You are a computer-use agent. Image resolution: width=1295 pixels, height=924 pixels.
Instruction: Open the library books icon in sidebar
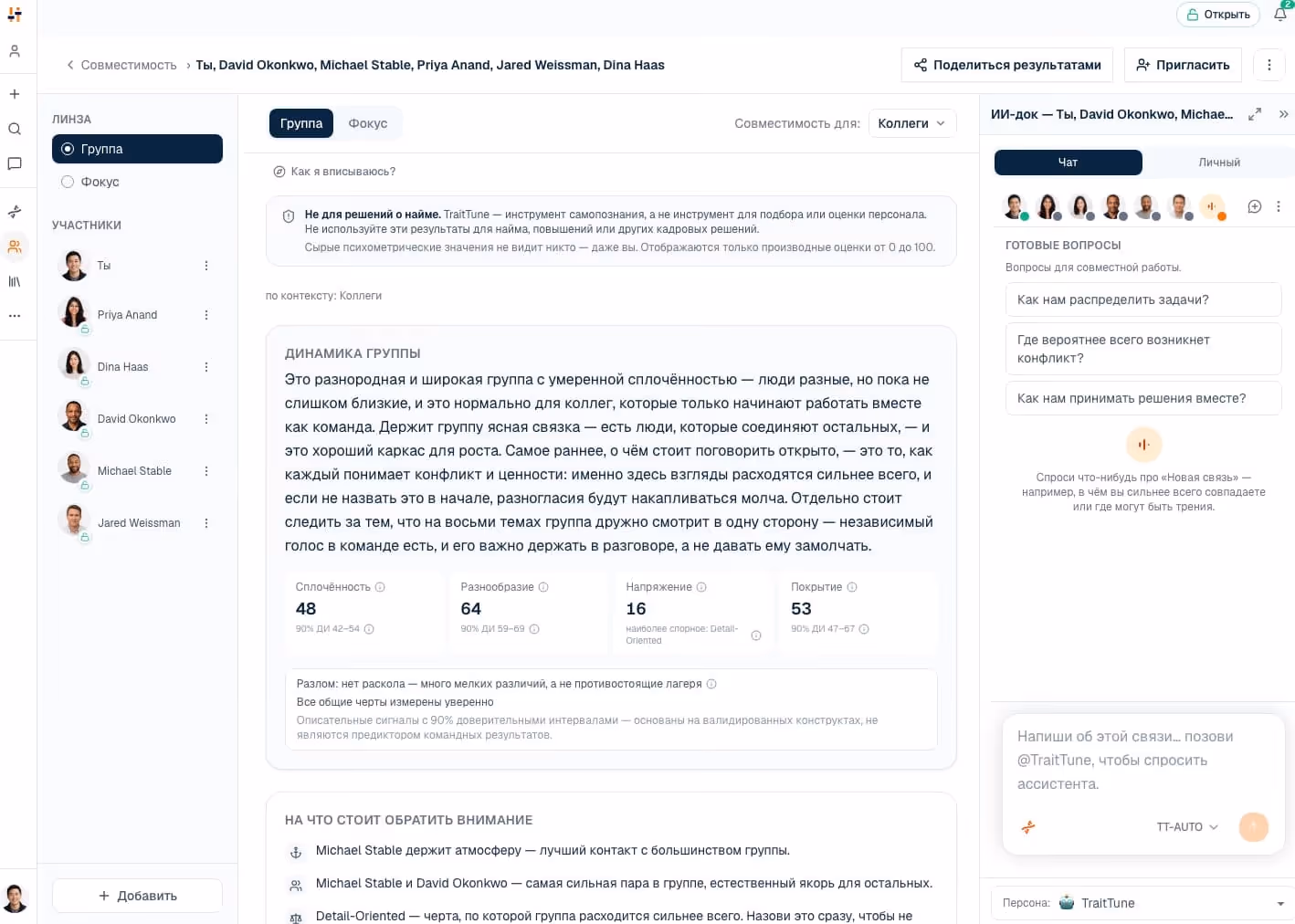coord(15,281)
